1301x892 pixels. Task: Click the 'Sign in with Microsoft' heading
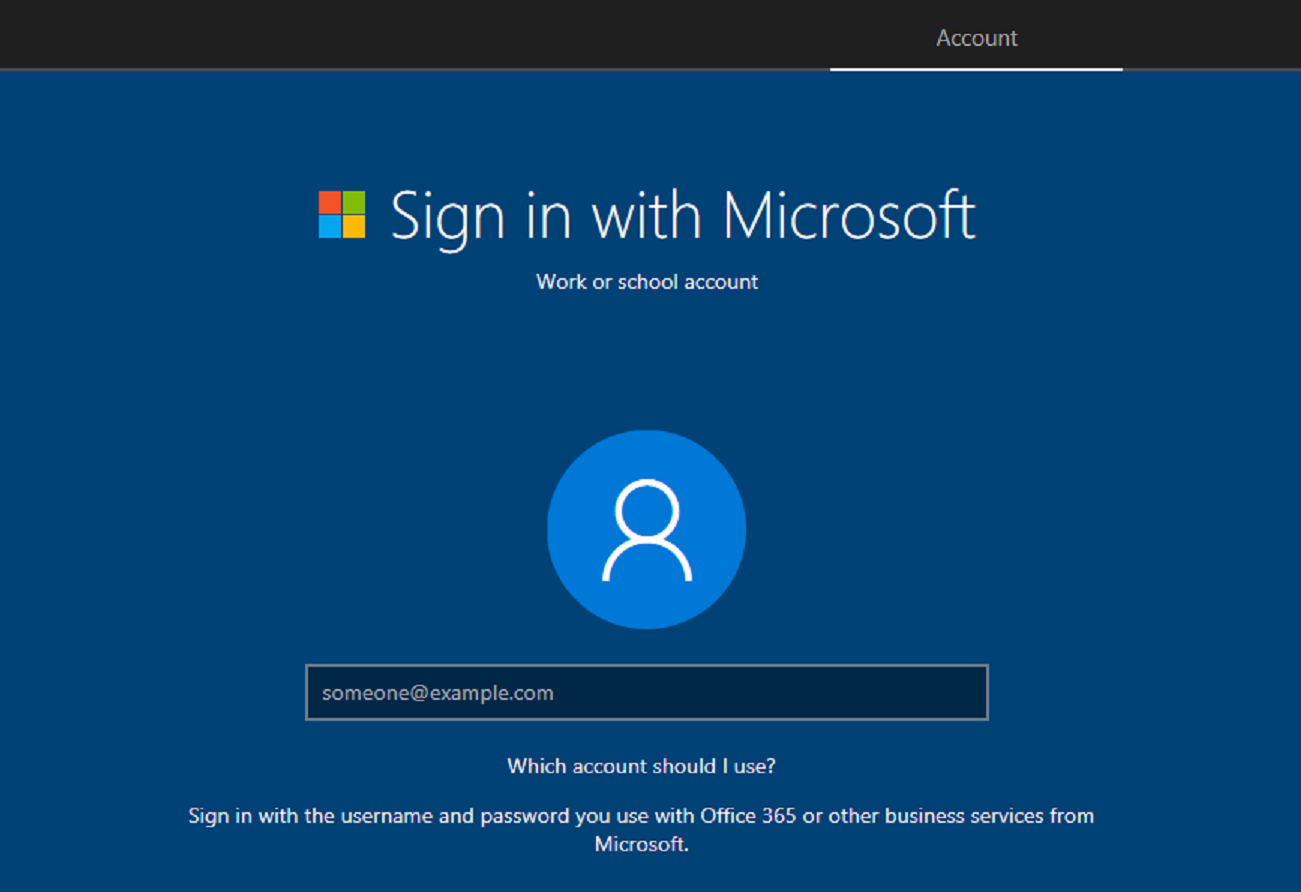[683, 216]
